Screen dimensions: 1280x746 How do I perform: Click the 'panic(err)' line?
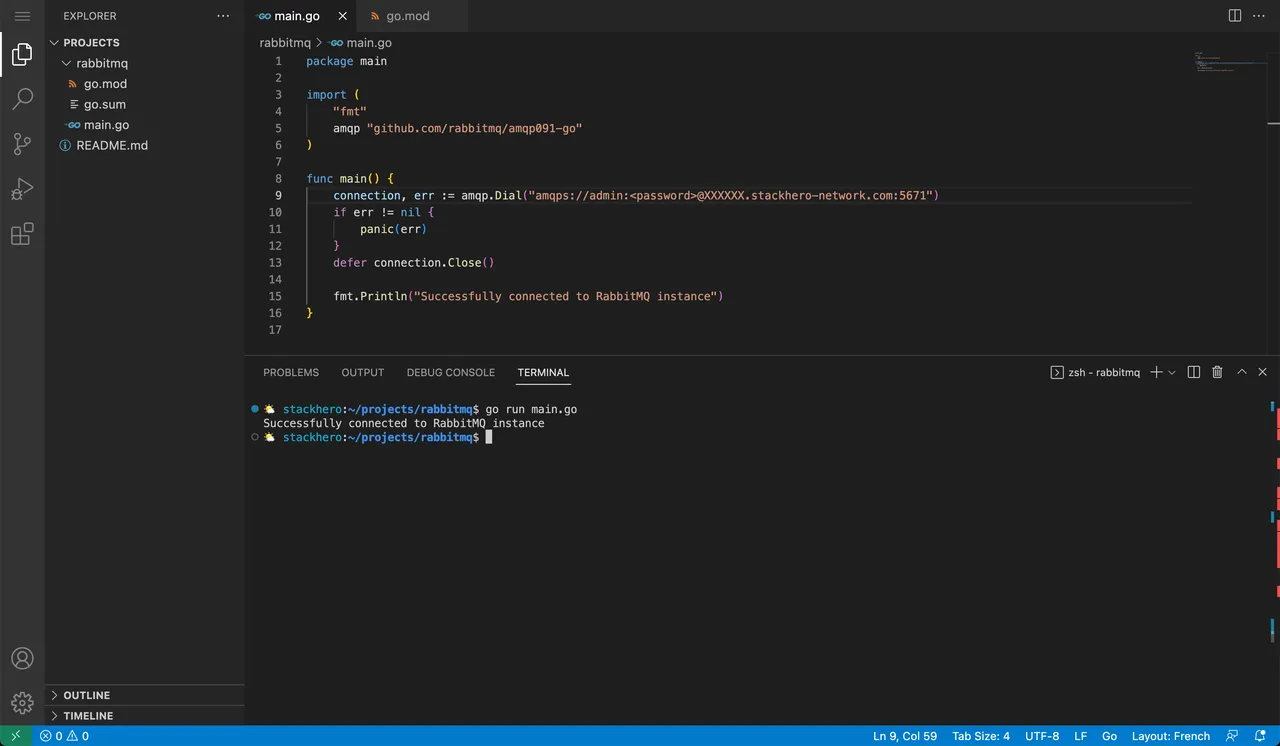(394, 229)
